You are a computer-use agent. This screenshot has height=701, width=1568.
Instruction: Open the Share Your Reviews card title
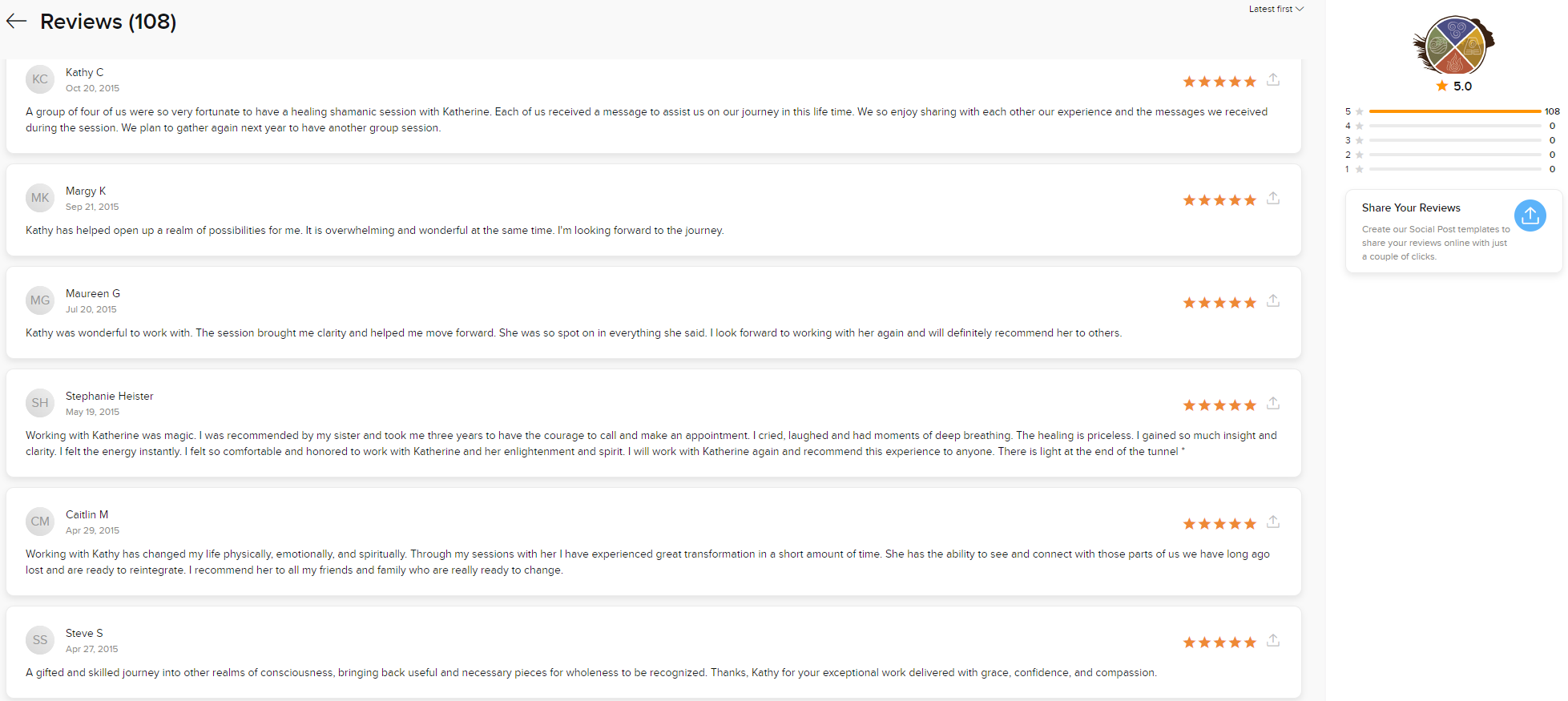tap(1411, 207)
